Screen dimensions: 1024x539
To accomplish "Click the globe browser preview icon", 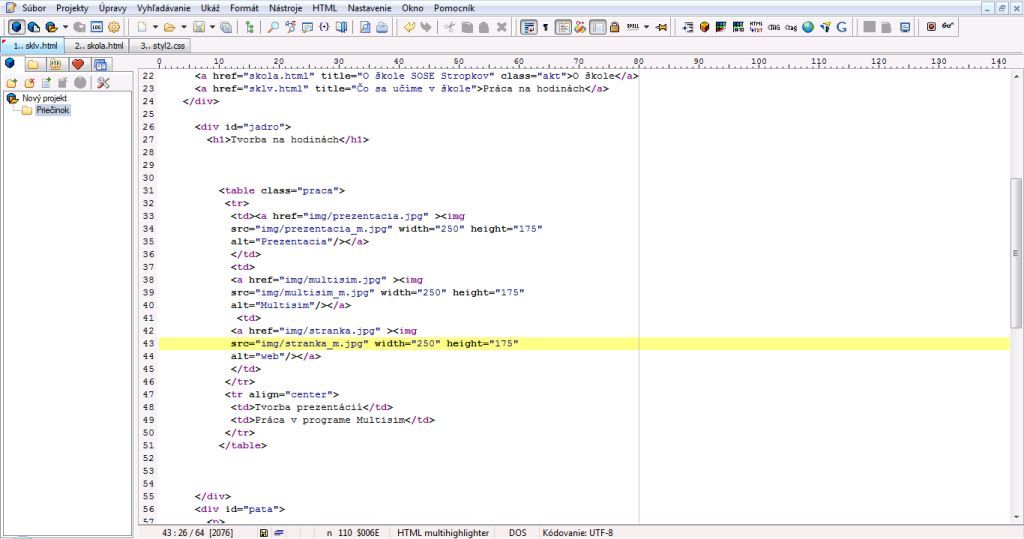I will pyautogui.click(x=808, y=27).
